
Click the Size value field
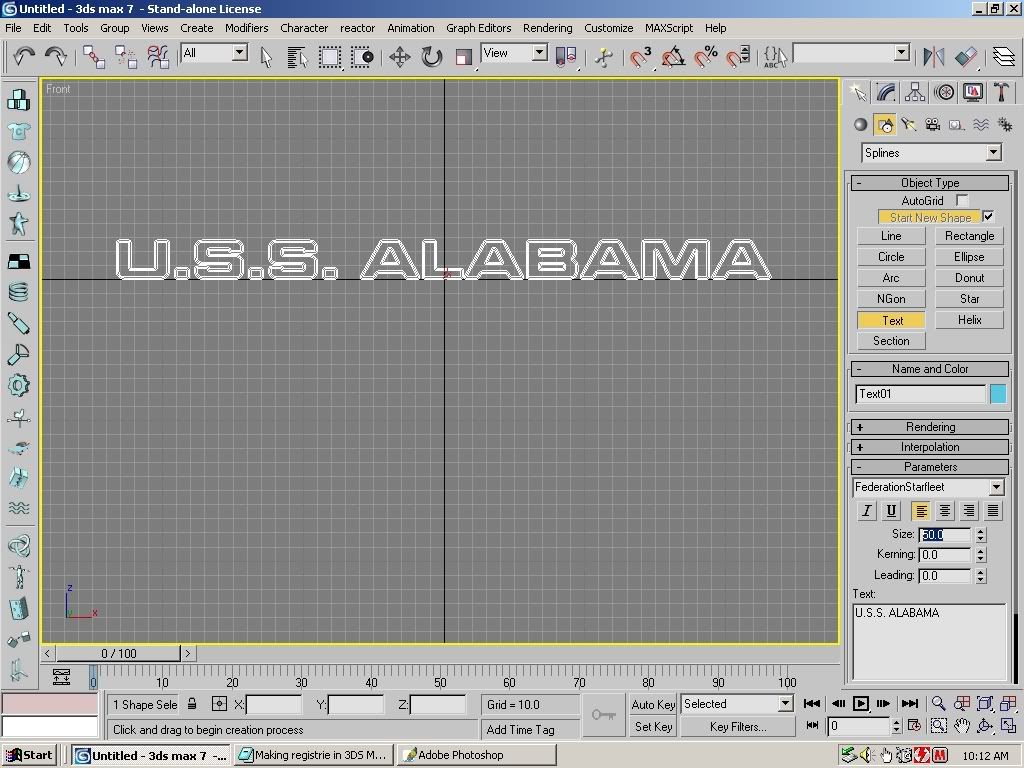click(945, 535)
